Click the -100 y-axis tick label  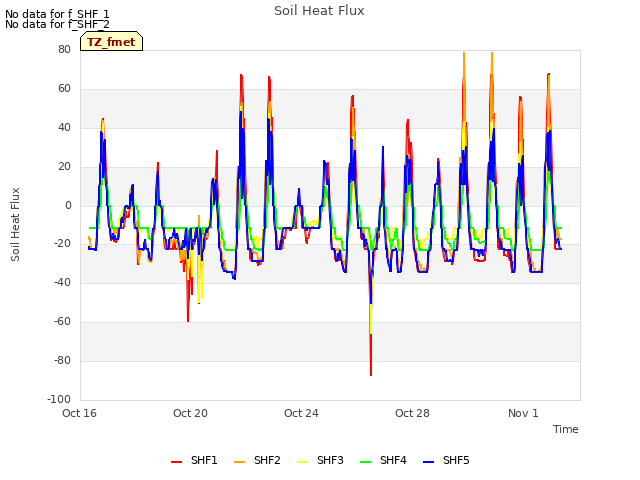(x=59, y=399)
